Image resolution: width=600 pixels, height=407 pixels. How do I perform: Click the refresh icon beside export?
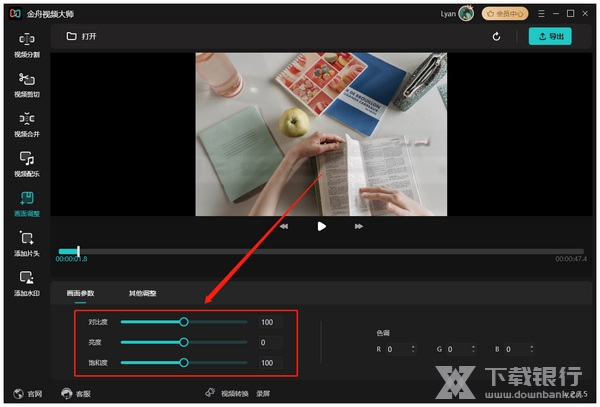pyautogui.click(x=497, y=37)
